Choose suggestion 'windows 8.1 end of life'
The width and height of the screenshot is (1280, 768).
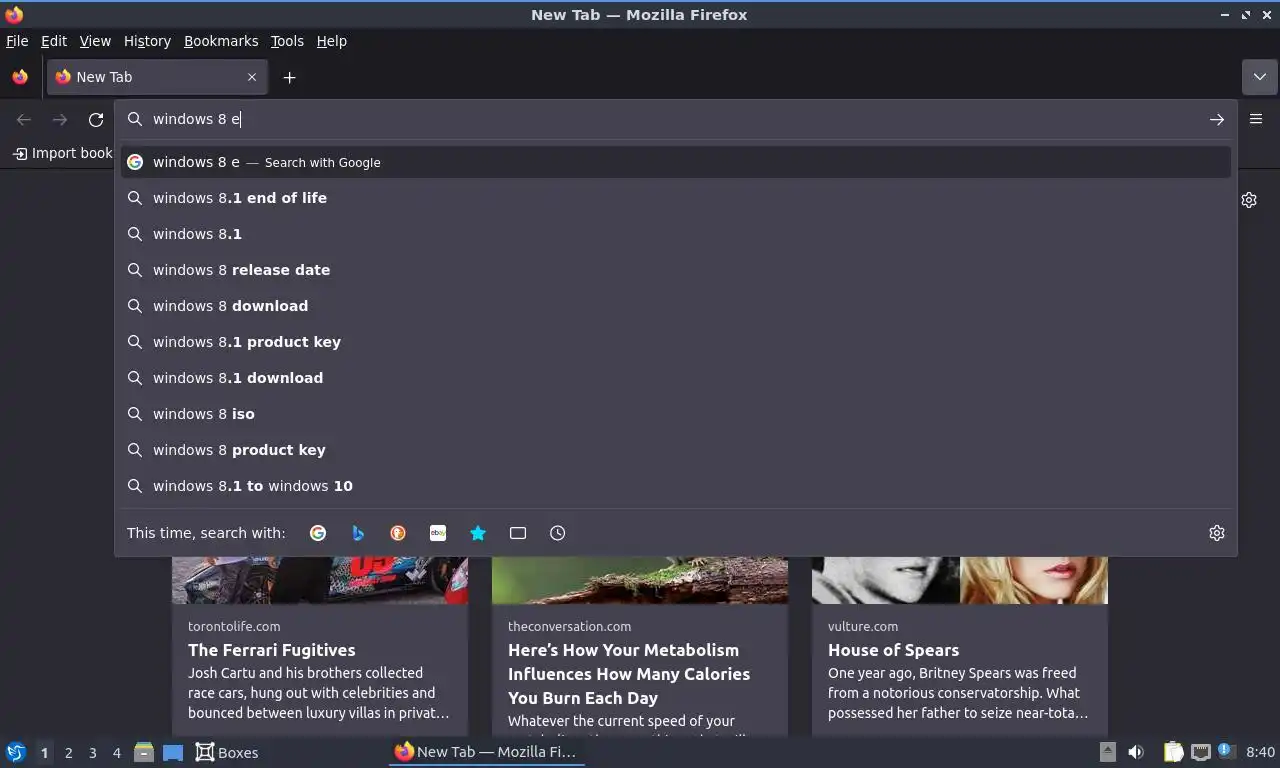(x=676, y=198)
